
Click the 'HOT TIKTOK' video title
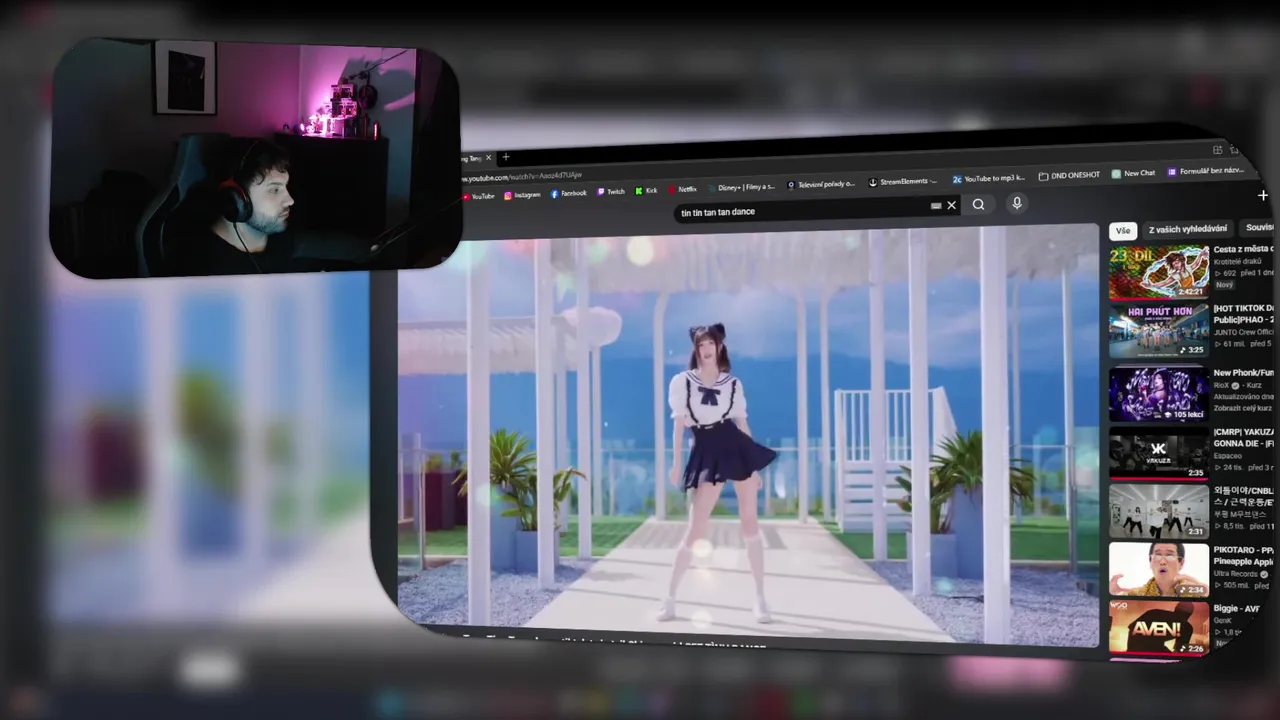1244,314
